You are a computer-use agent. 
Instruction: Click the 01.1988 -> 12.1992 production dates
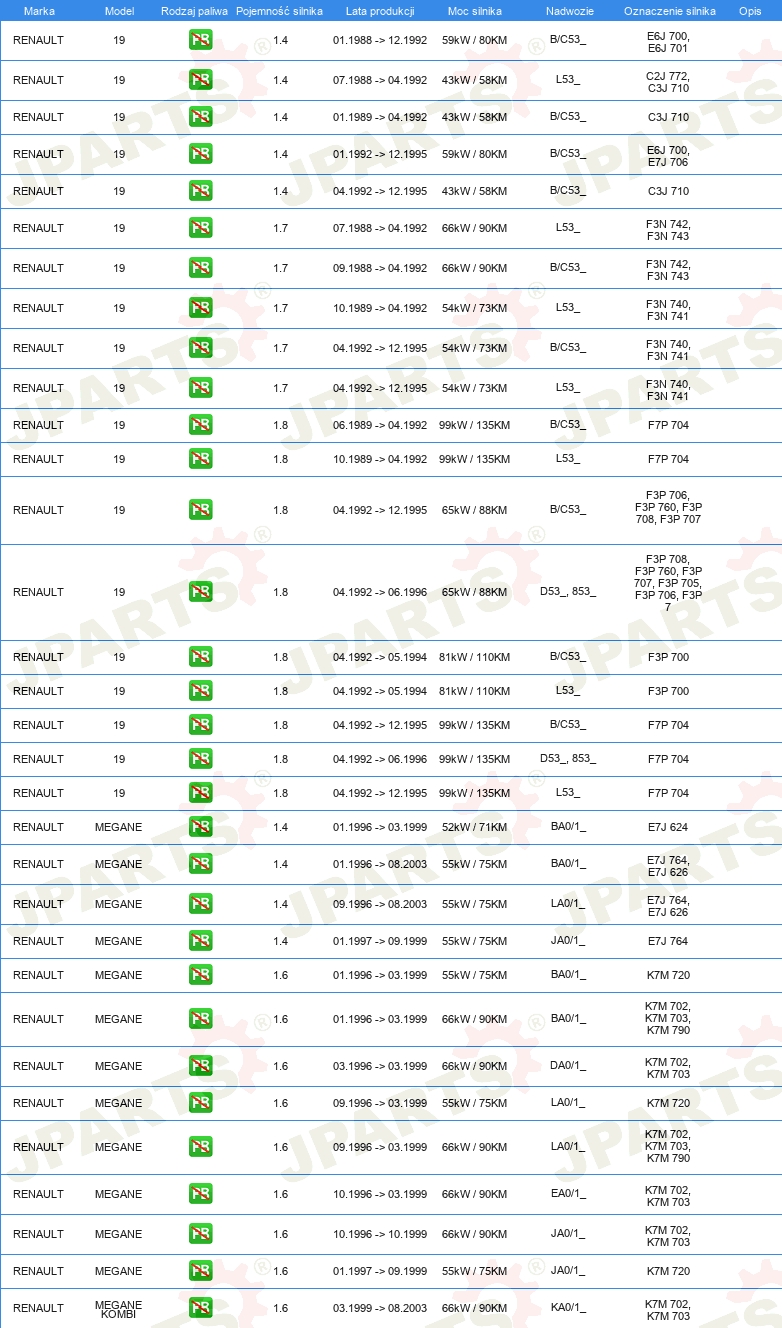tap(380, 42)
